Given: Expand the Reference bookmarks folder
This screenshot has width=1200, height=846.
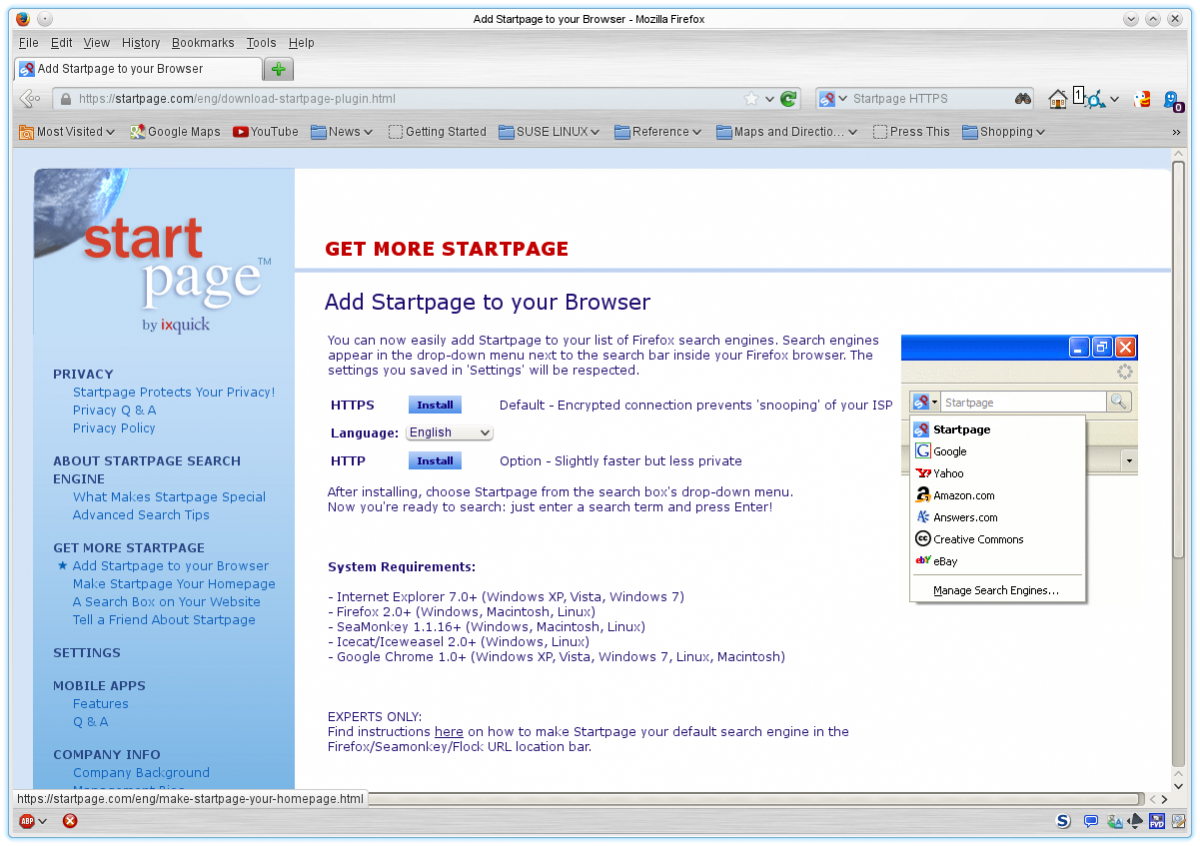Looking at the screenshot, I should click(658, 131).
